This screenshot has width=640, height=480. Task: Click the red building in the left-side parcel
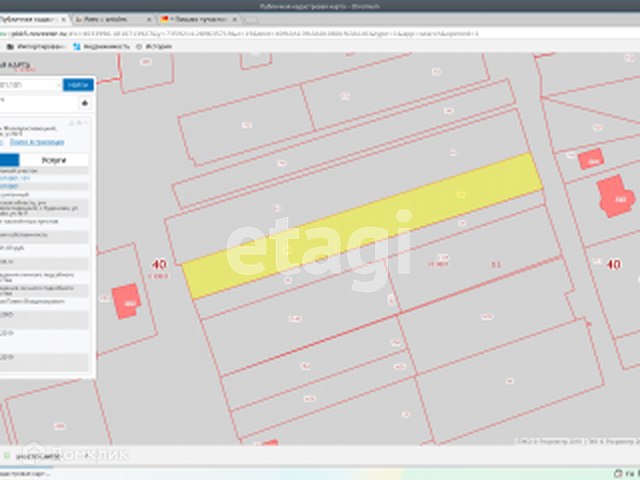pos(127,301)
